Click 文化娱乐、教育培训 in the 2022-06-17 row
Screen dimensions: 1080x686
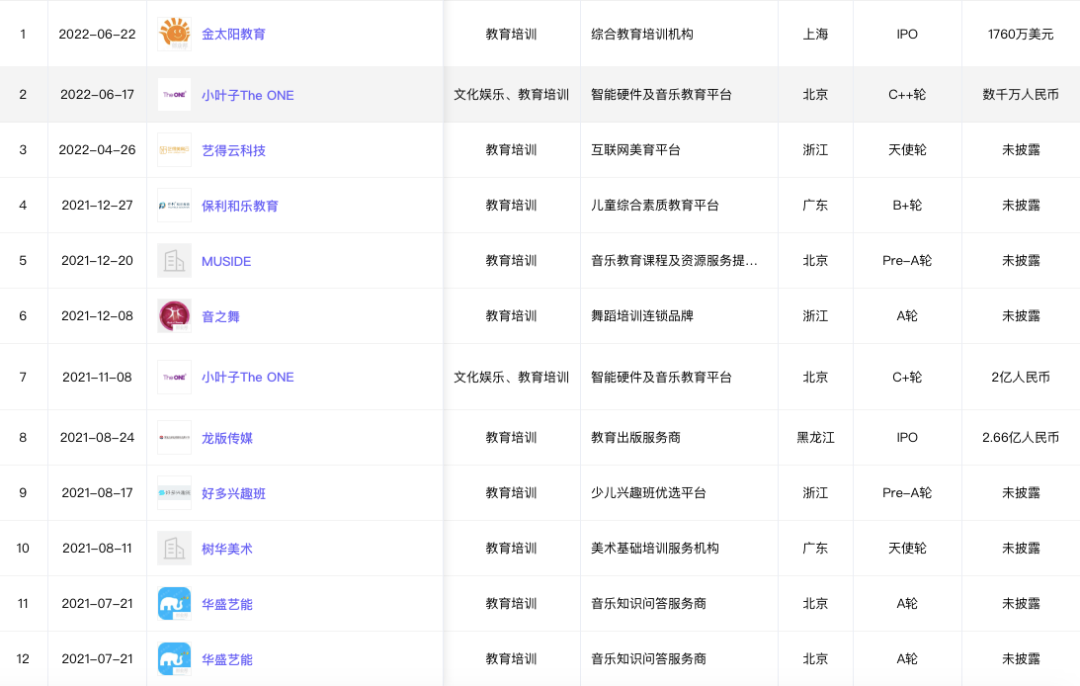coord(511,94)
